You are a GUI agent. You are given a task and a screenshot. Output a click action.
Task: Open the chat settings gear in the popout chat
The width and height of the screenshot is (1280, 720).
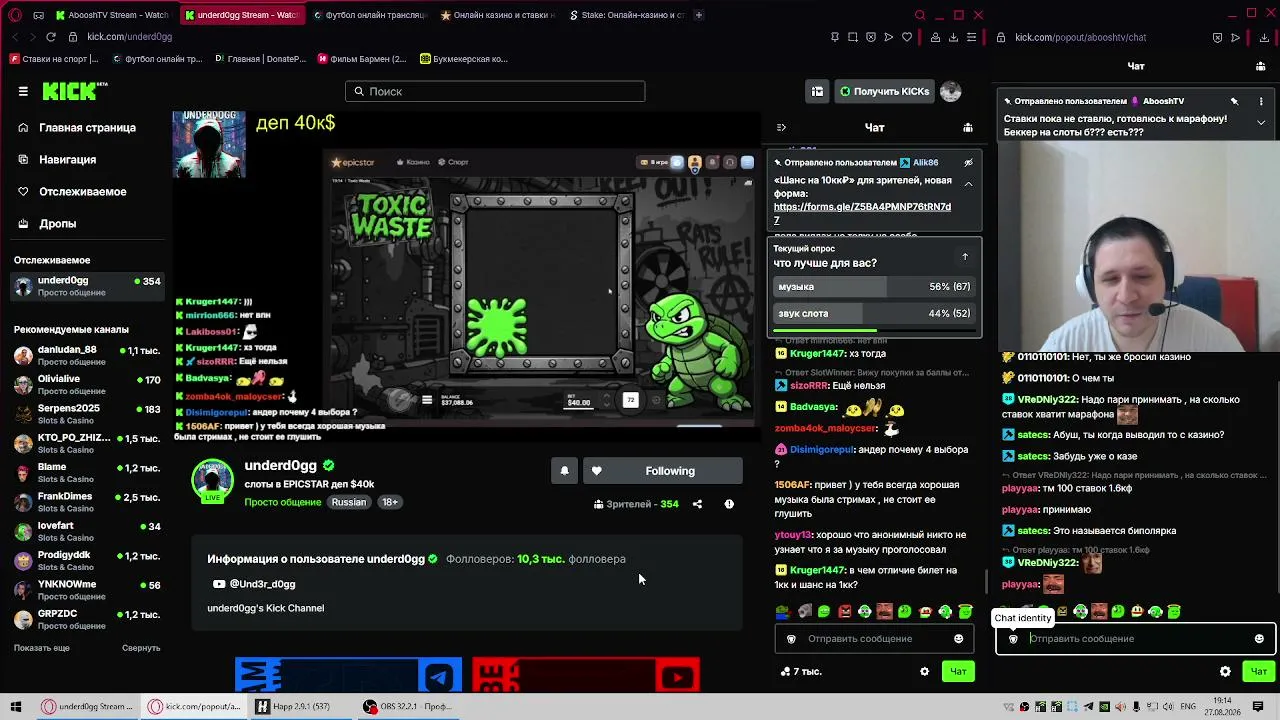(x=1225, y=672)
